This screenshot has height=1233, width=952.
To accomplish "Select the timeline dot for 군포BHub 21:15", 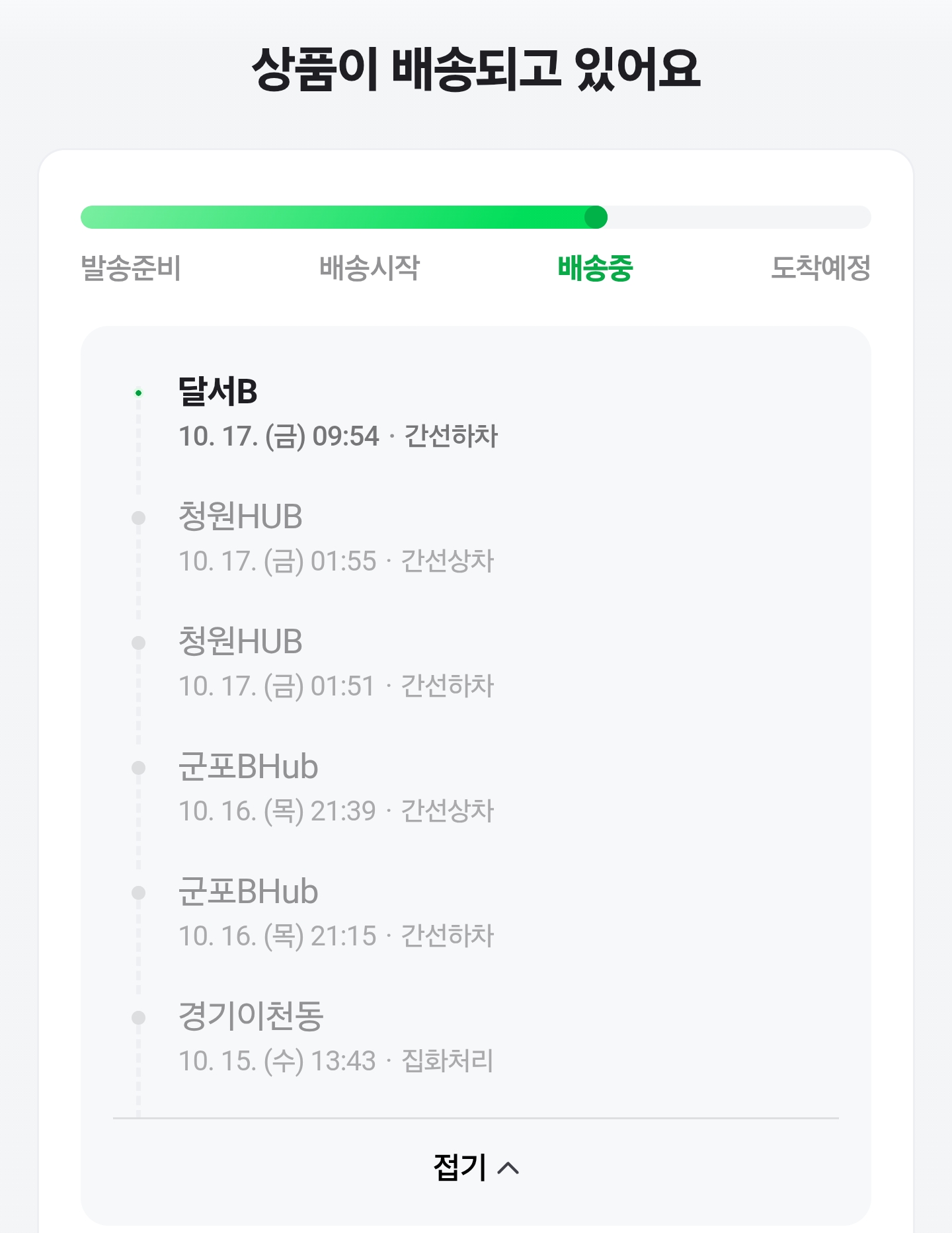I will (x=138, y=893).
